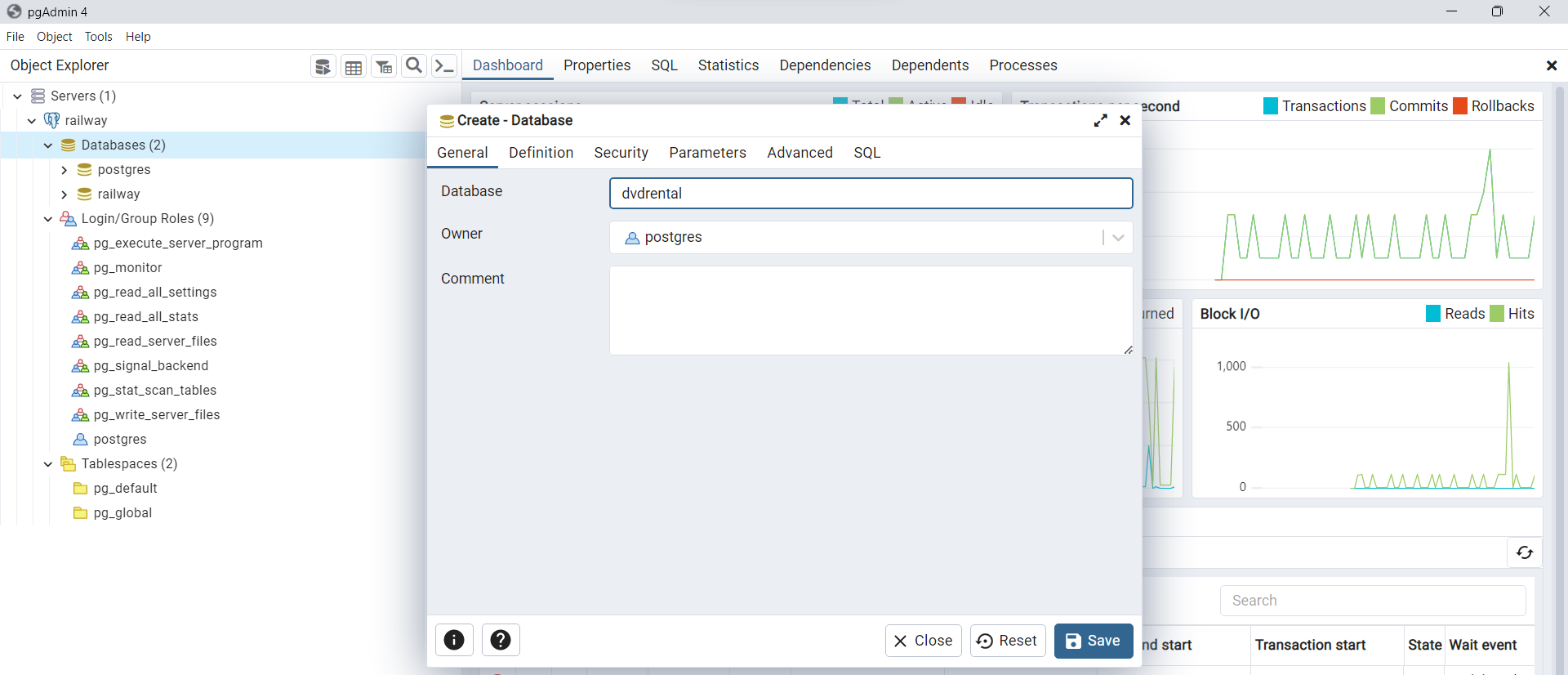The image size is (1568, 675).
Task: Select the postgres database icon
Action: coord(84,169)
